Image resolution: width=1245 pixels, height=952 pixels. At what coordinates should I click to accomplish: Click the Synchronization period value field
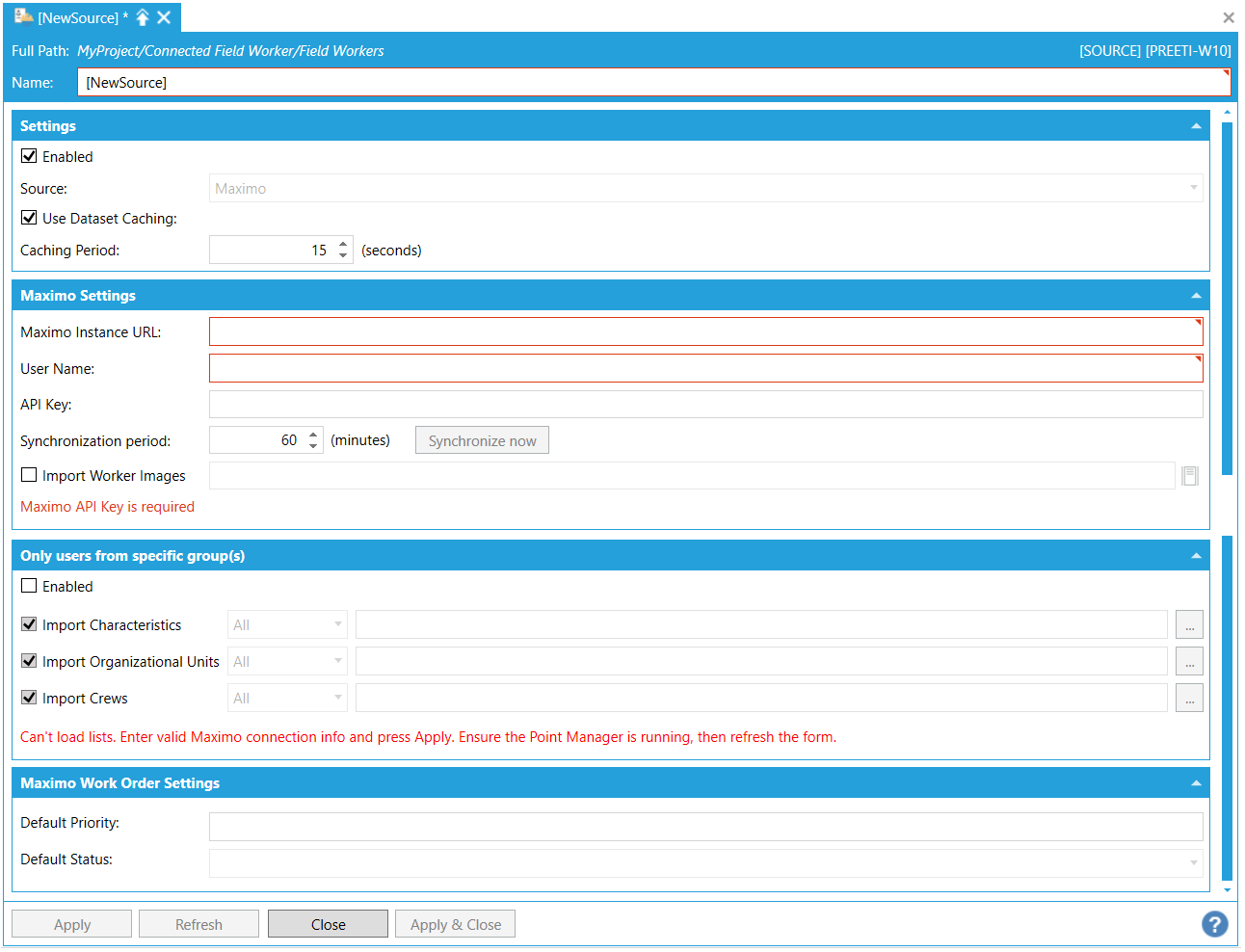coord(257,440)
